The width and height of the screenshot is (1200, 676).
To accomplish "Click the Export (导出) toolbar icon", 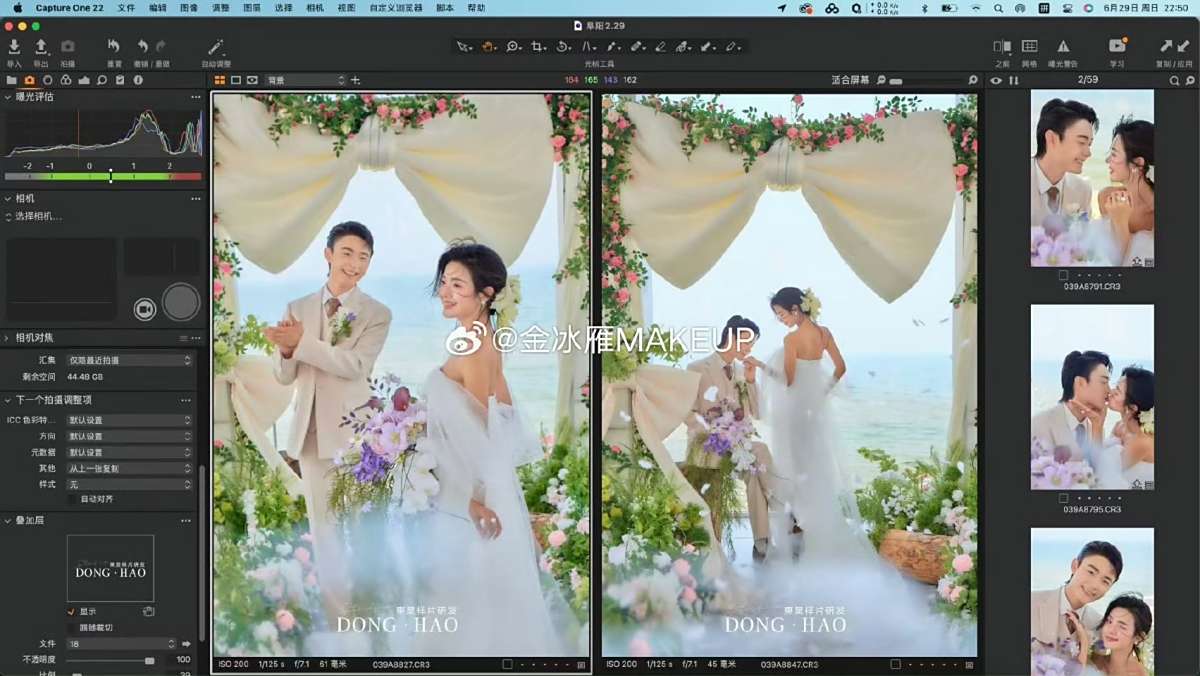I will 41,47.
